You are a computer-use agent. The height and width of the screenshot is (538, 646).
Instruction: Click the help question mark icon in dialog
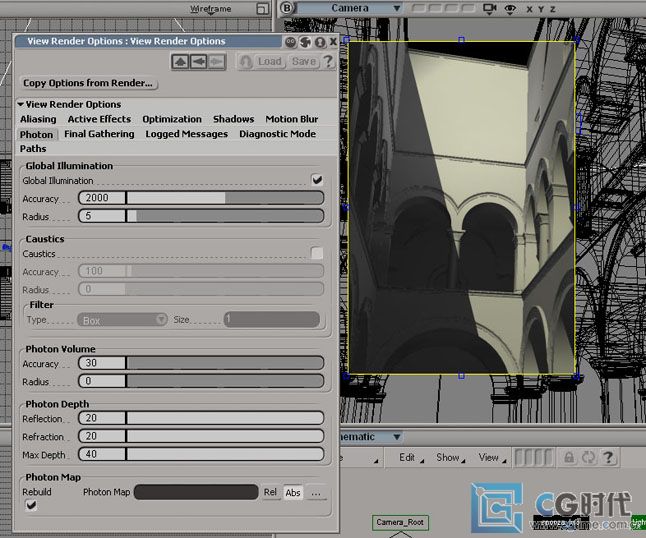click(326, 61)
